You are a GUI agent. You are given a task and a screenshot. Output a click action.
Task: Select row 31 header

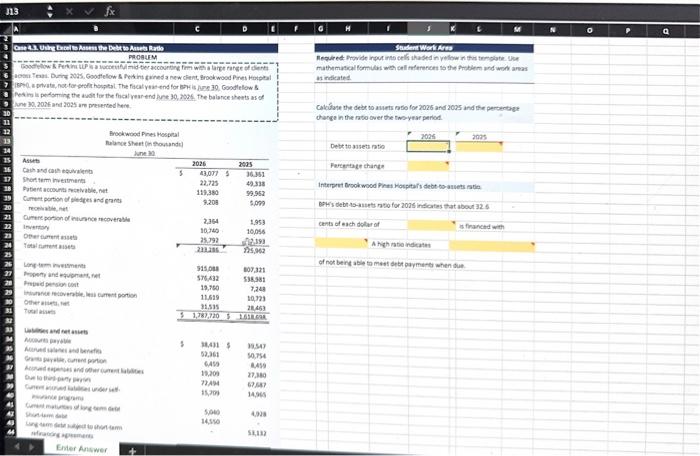(x=8, y=310)
